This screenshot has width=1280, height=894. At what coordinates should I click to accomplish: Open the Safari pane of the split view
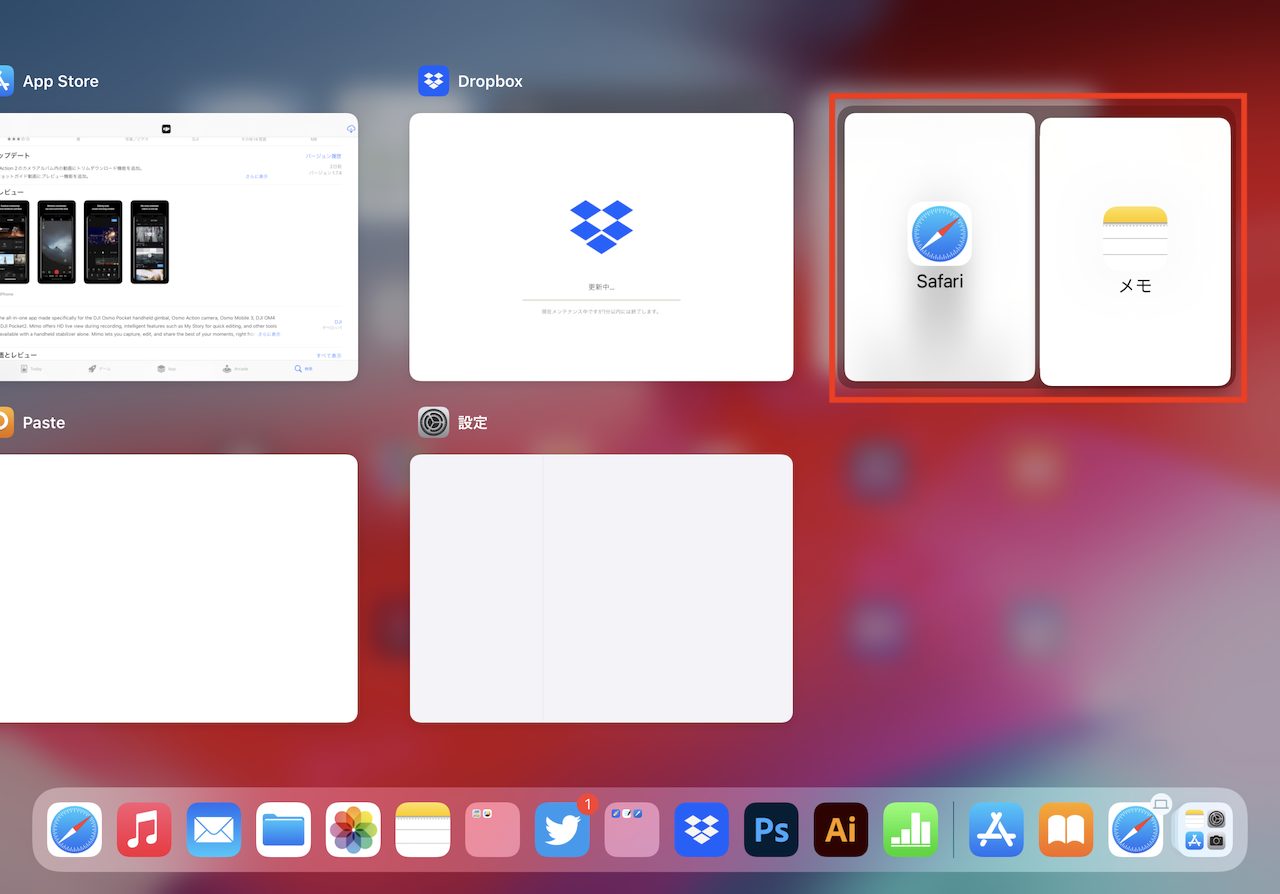(940, 247)
